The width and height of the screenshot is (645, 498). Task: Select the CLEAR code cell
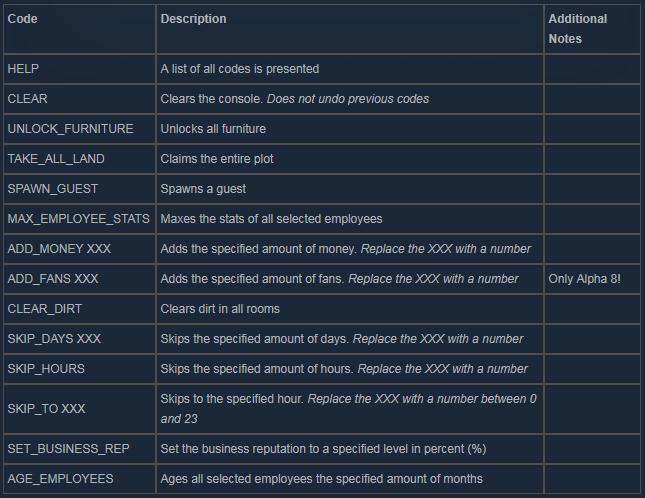point(27,99)
